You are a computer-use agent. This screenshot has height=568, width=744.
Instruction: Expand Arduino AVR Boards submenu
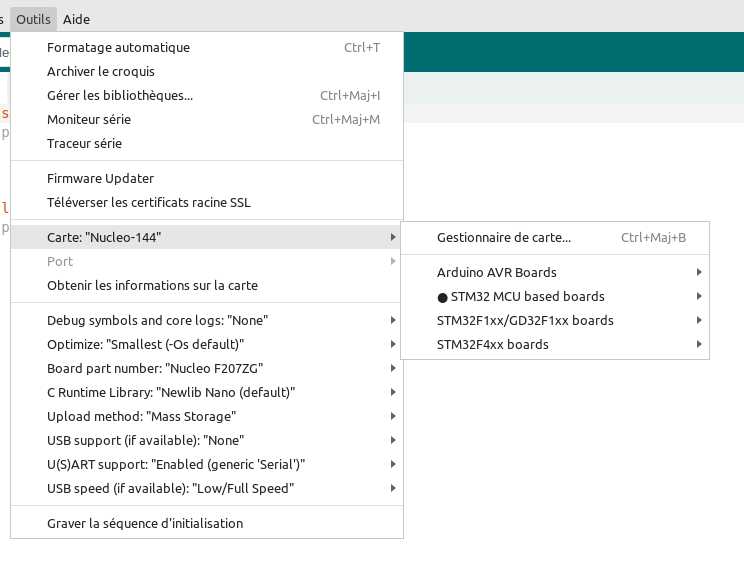(x=497, y=272)
